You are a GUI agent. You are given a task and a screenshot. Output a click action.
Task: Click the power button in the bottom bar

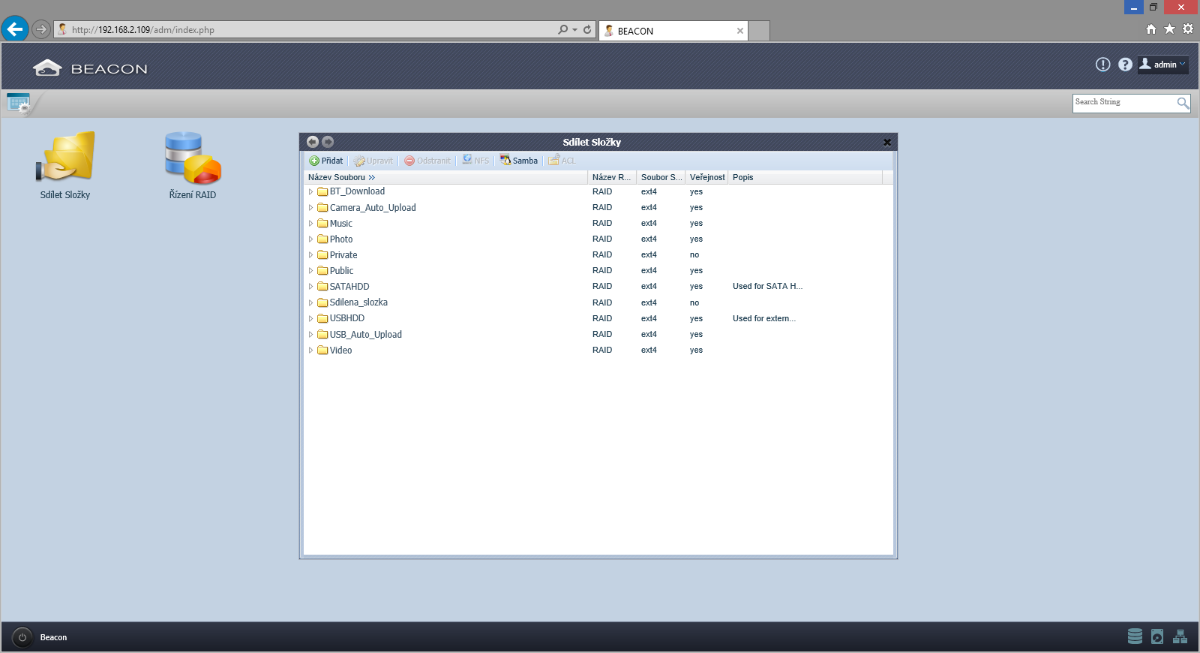[x=22, y=637]
